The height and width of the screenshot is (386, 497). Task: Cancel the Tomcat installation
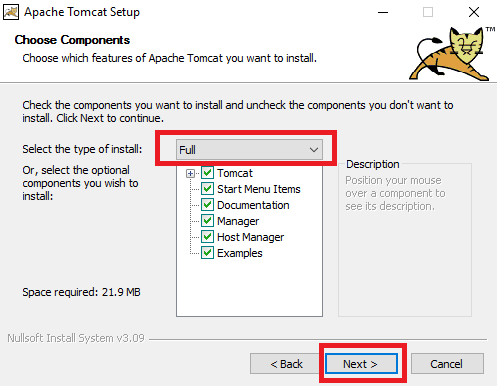pyautogui.click(x=447, y=364)
